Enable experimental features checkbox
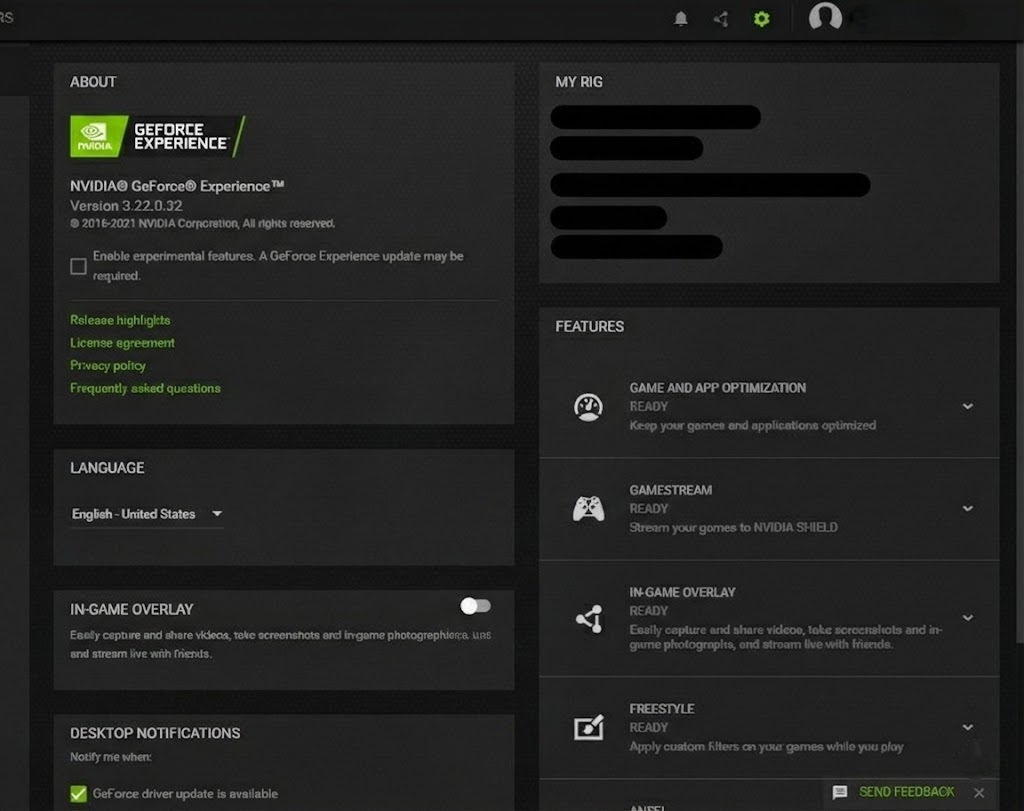 [x=78, y=266]
